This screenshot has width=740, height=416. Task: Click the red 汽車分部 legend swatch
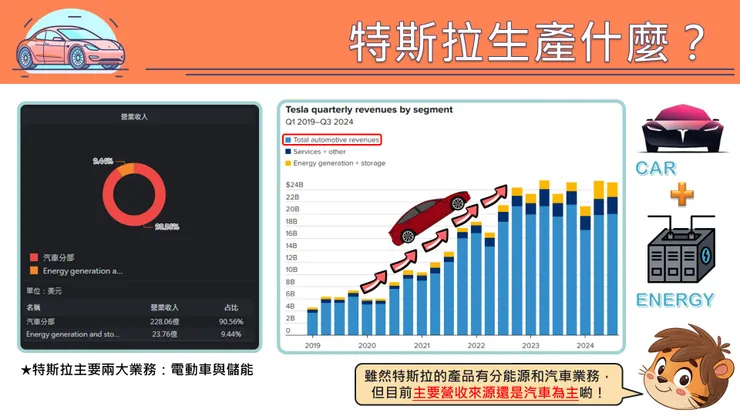(34, 257)
